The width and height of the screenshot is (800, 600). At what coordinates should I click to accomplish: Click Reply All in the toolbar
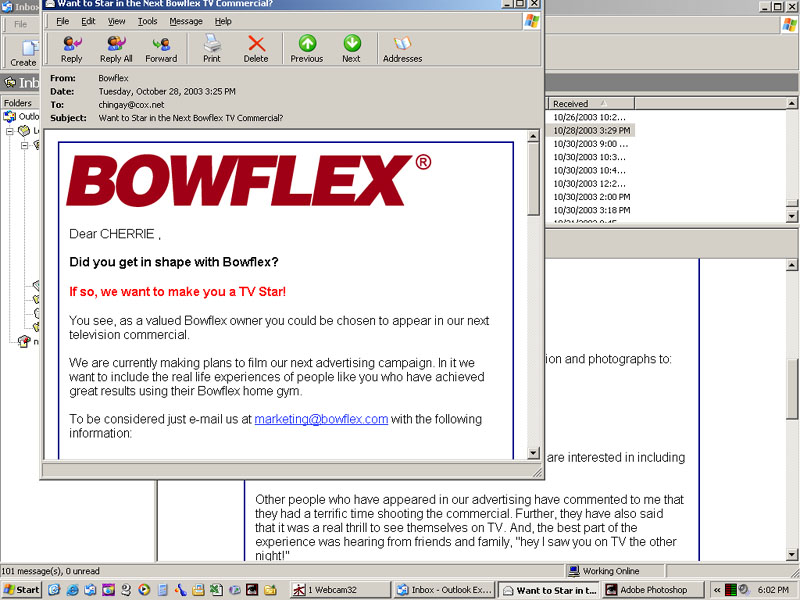point(116,47)
